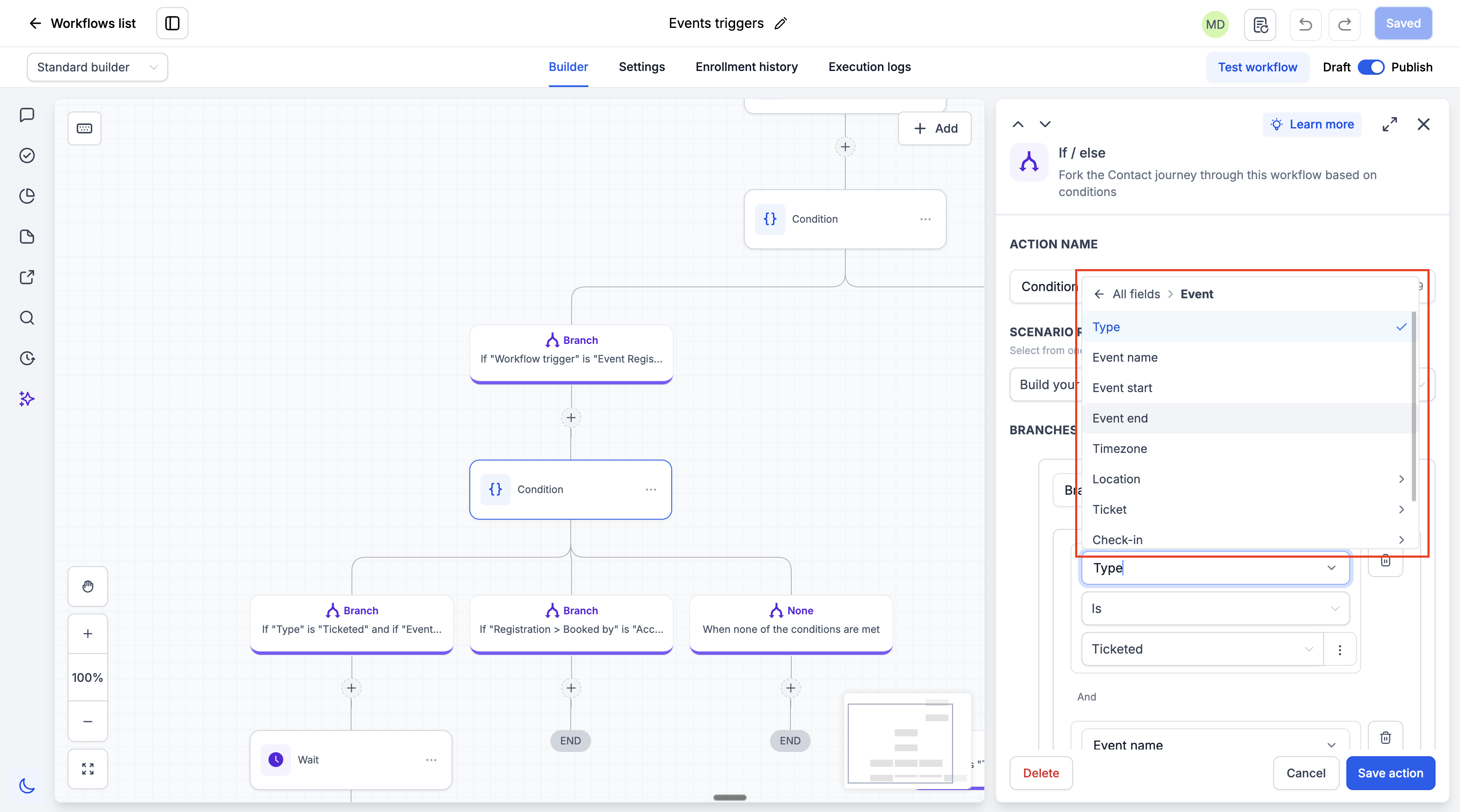1460x812 pixels.
Task: Click the Save action button
Action: pyautogui.click(x=1390, y=774)
